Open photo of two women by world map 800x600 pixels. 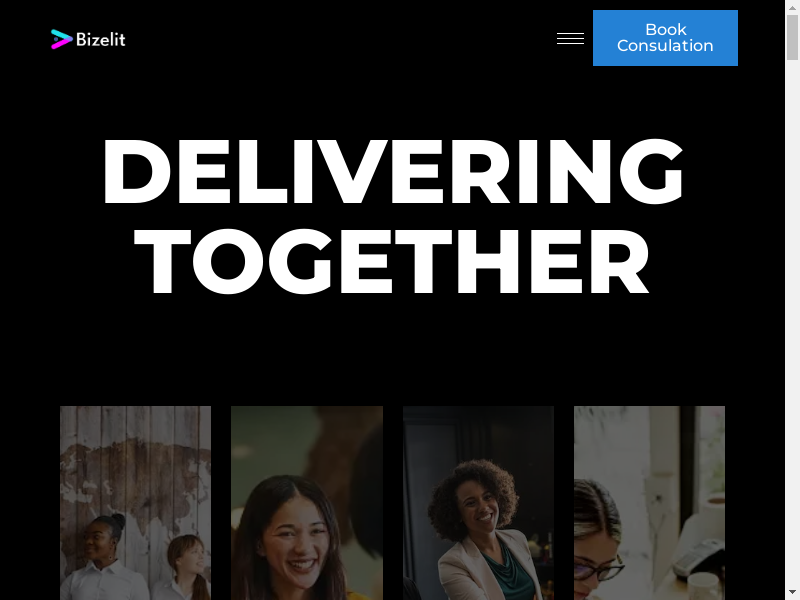click(135, 503)
